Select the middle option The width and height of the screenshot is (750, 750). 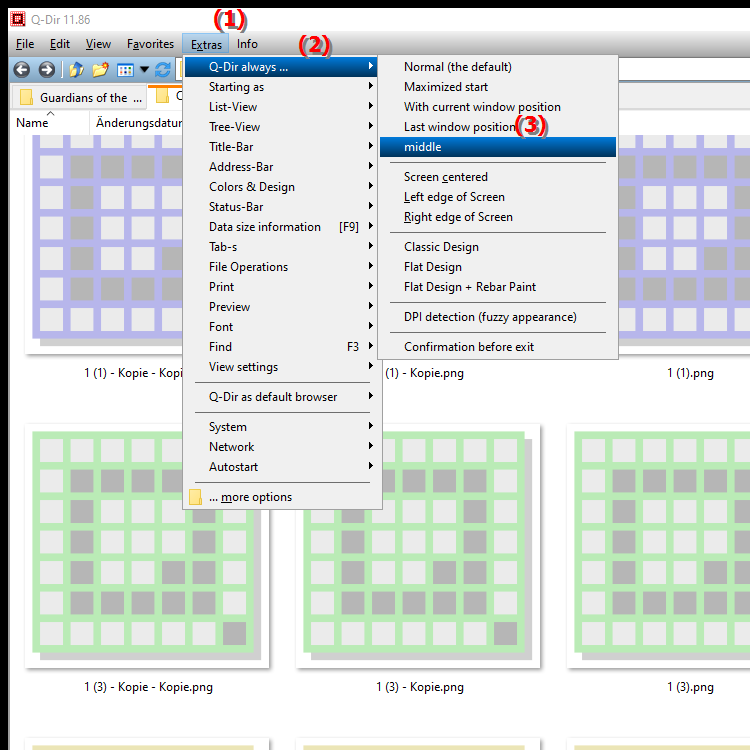pyautogui.click(x=498, y=147)
